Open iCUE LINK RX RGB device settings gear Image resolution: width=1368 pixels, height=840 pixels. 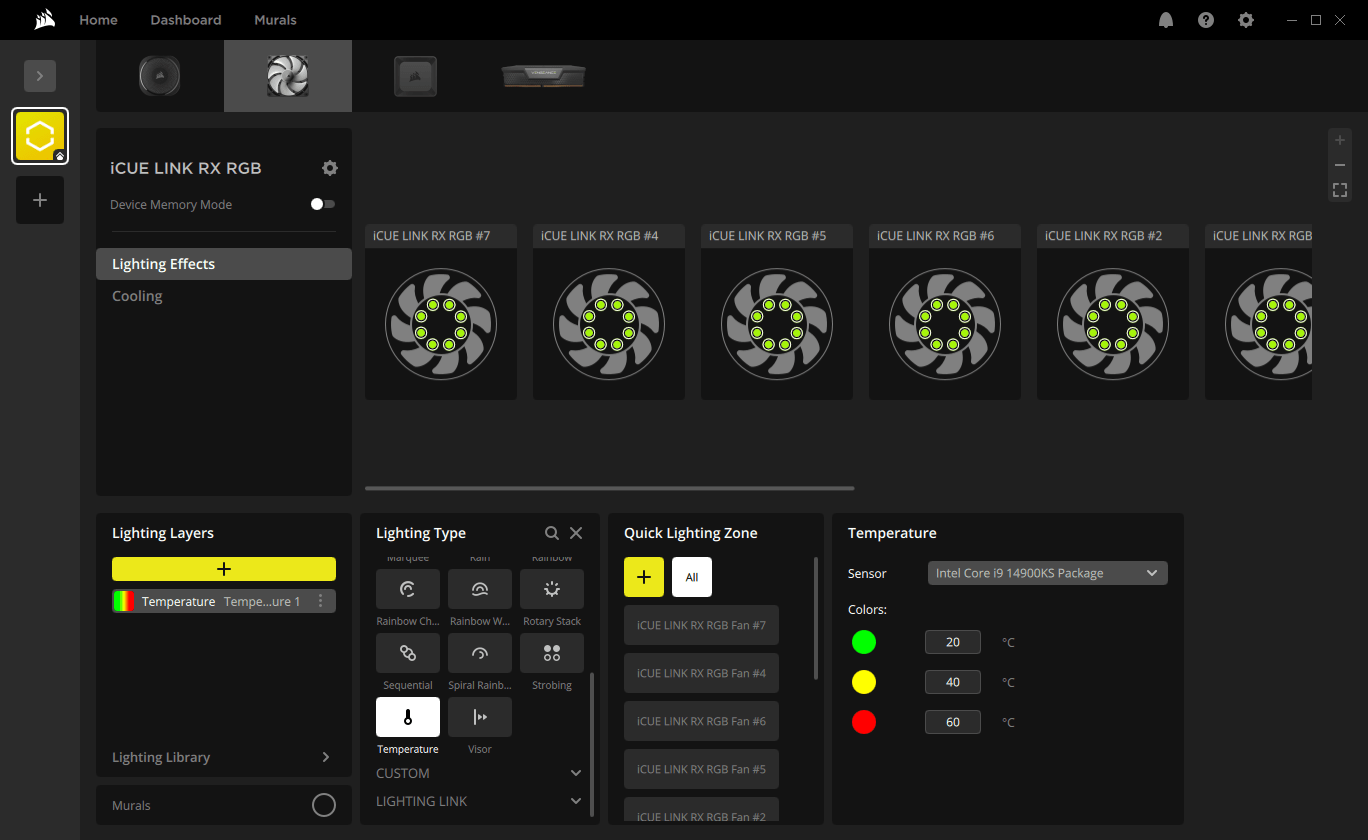pyautogui.click(x=329, y=168)
